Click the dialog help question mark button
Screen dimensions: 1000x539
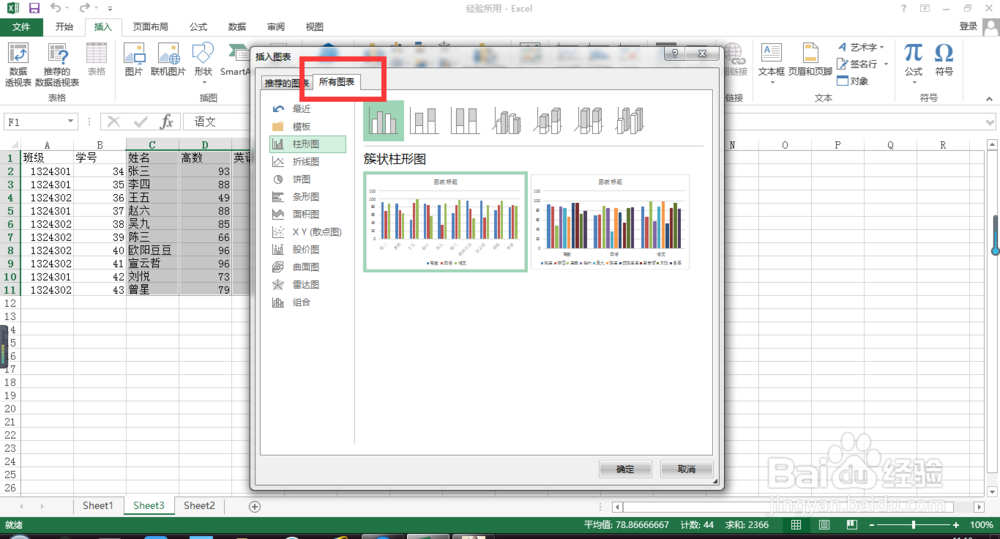click(x=675, y=54)
